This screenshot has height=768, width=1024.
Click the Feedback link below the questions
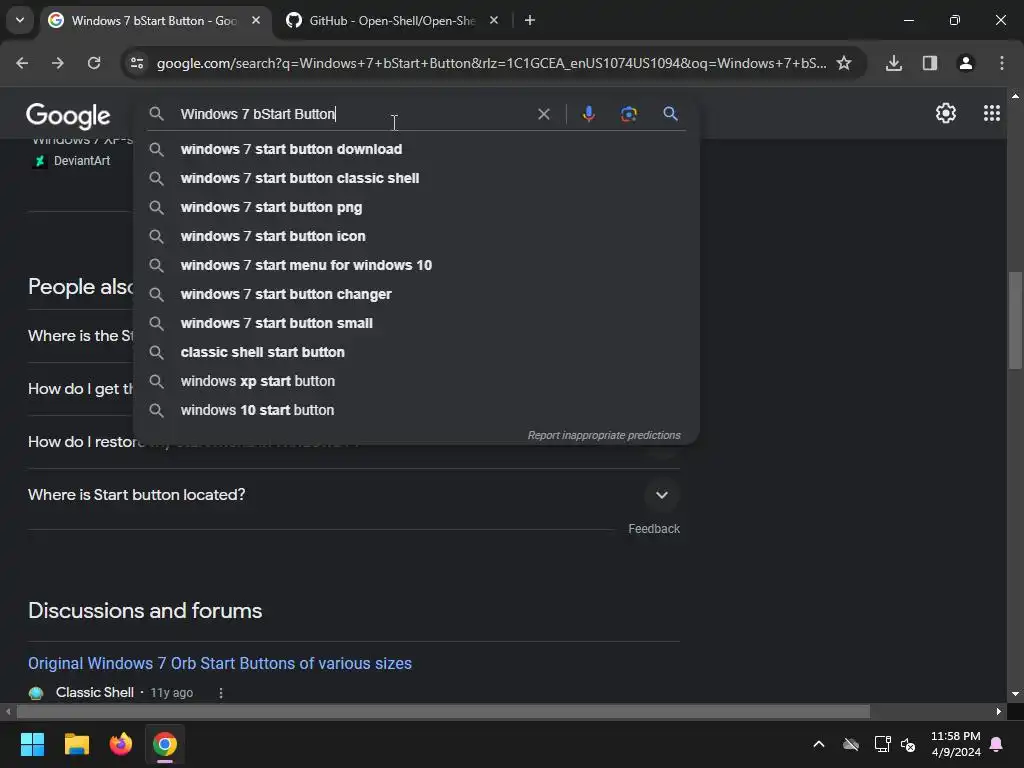tap(654, 529)
